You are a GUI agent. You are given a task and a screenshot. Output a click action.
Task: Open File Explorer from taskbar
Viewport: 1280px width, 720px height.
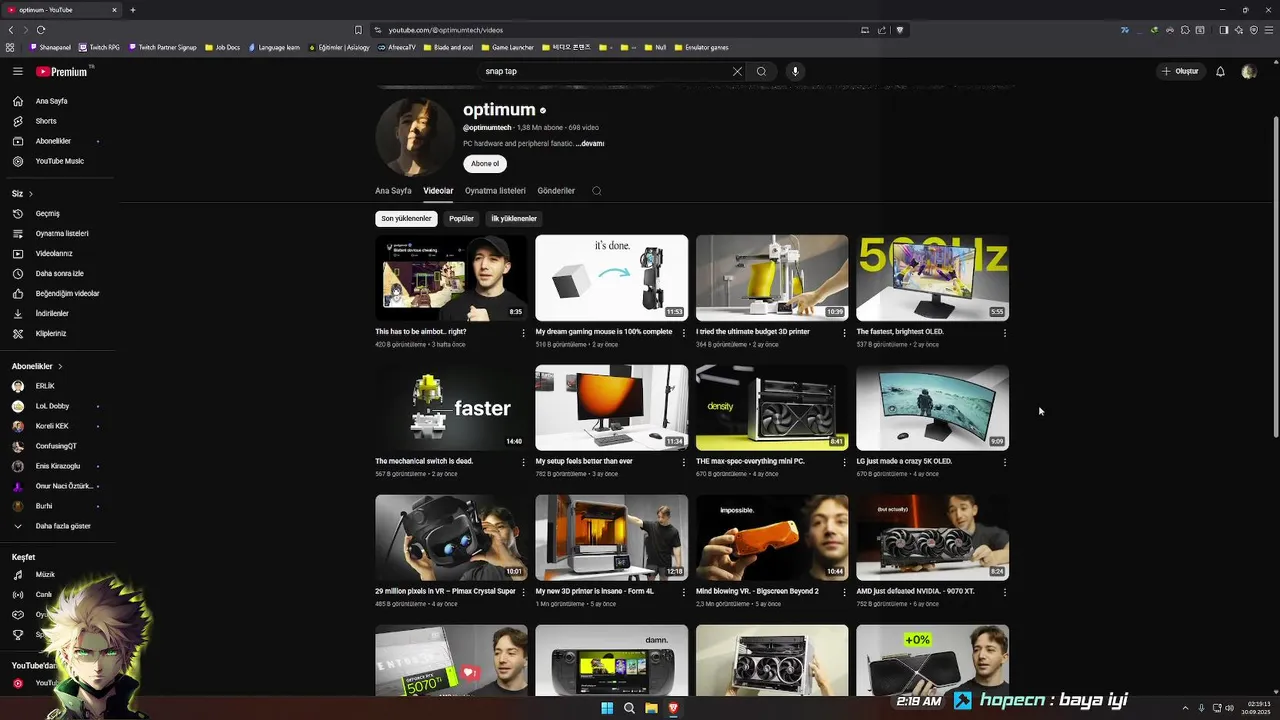coord(651,708)
